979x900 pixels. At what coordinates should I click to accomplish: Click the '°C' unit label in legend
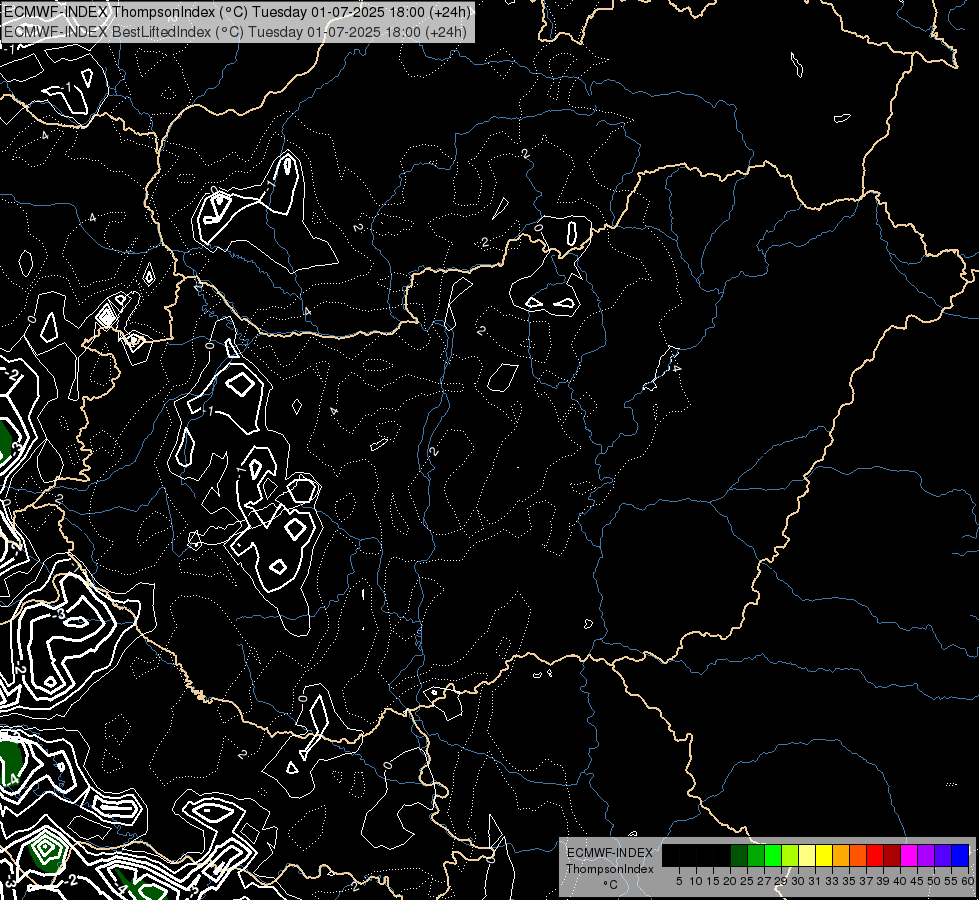click(x=611, y=884)
